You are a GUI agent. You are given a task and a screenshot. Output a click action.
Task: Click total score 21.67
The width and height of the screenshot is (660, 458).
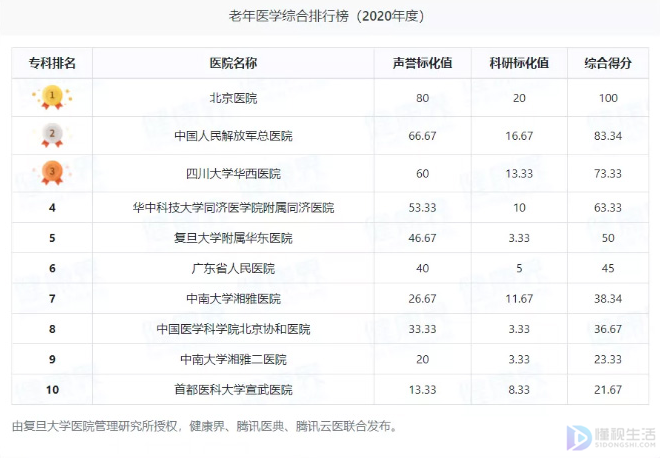[x=608, y=389]
